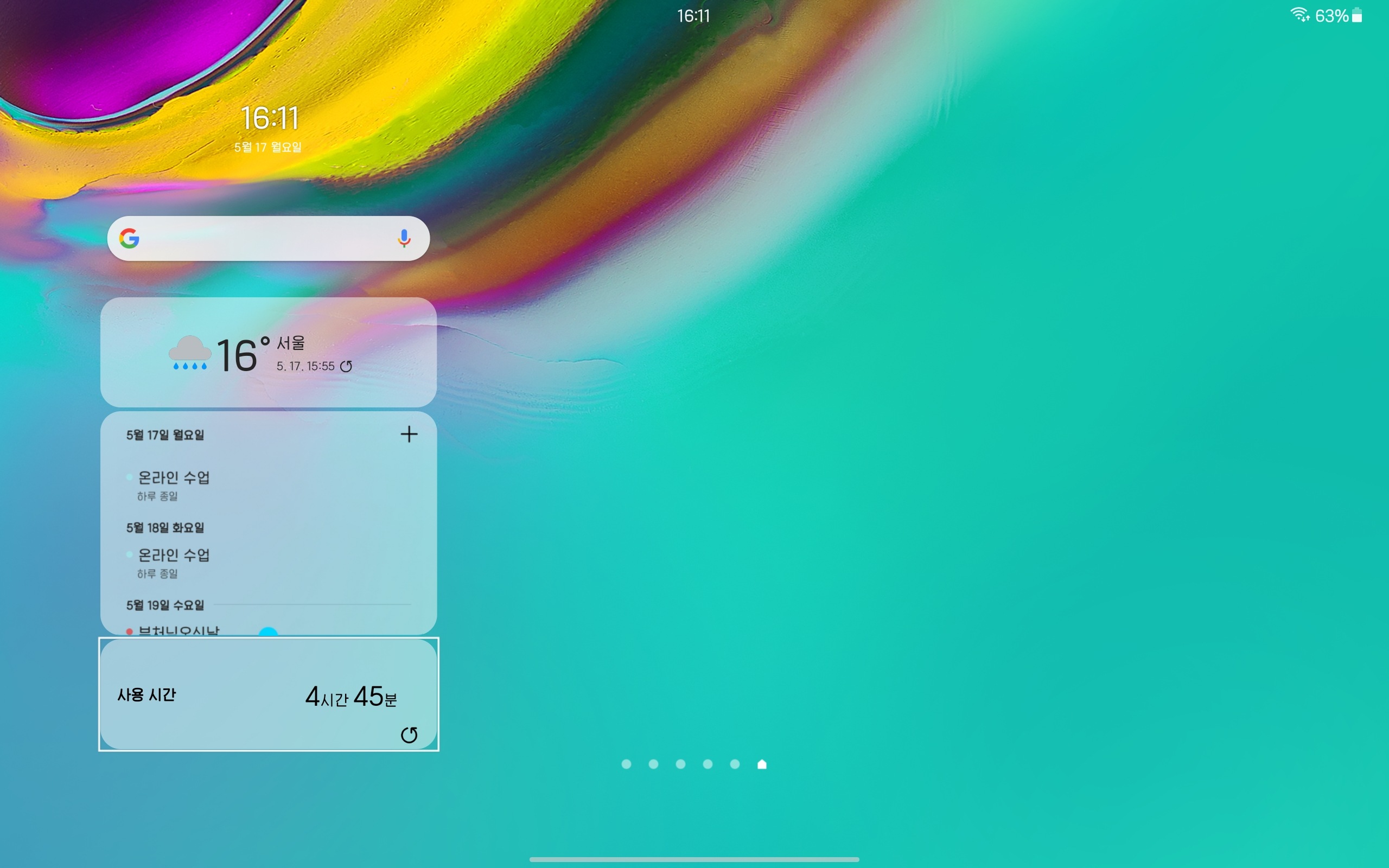Tap the Google logo in search widget
The image size is (1389, 868).
[129, 238]
